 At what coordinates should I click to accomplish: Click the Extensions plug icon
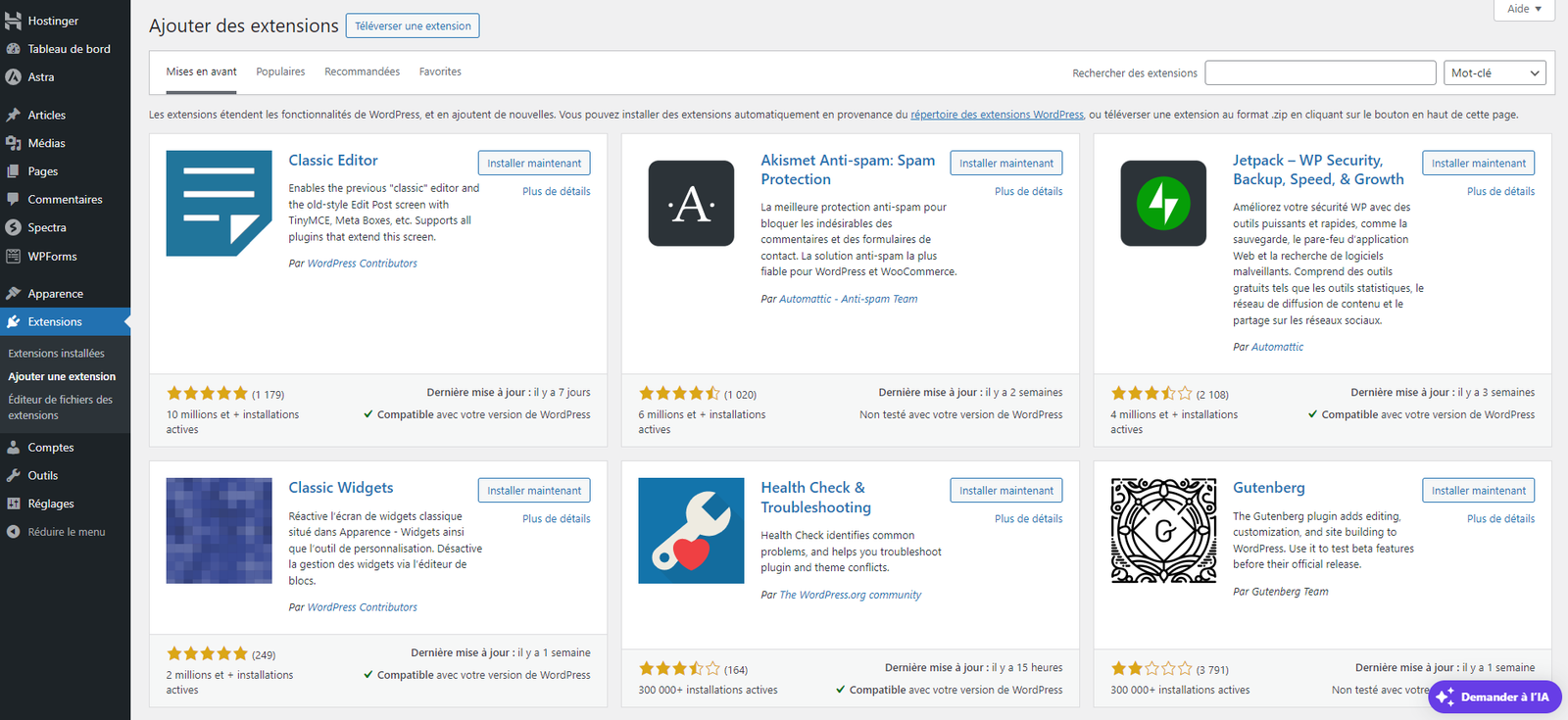coord(13,321)
